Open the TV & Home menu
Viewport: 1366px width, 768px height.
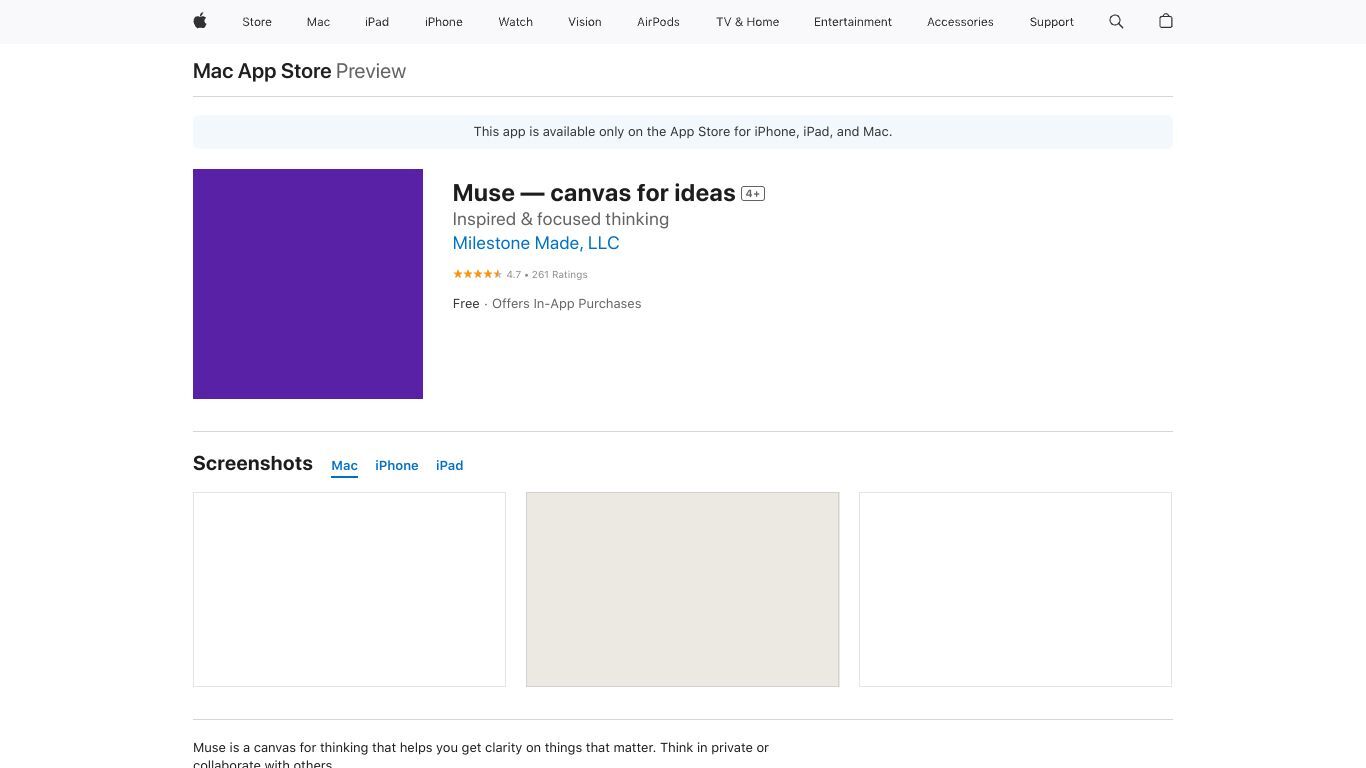pos(747,22)
